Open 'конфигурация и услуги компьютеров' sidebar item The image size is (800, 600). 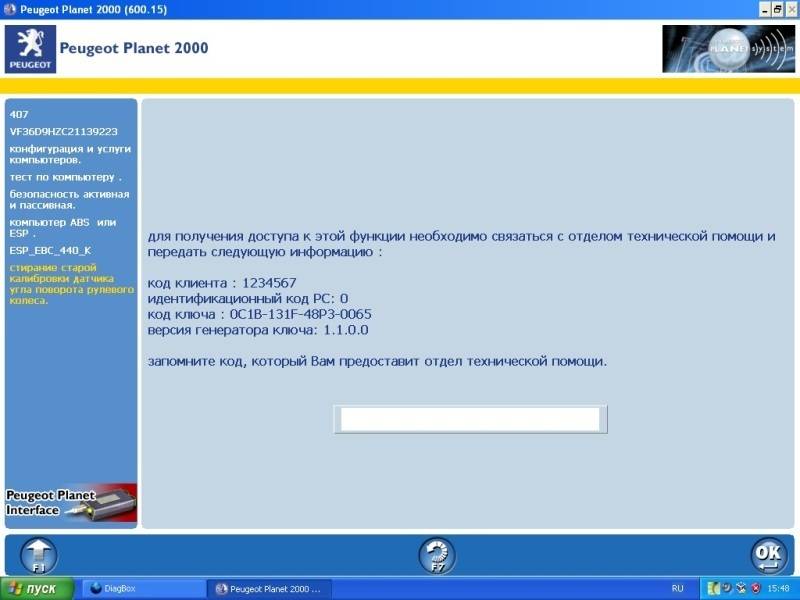tap(69, 154)
